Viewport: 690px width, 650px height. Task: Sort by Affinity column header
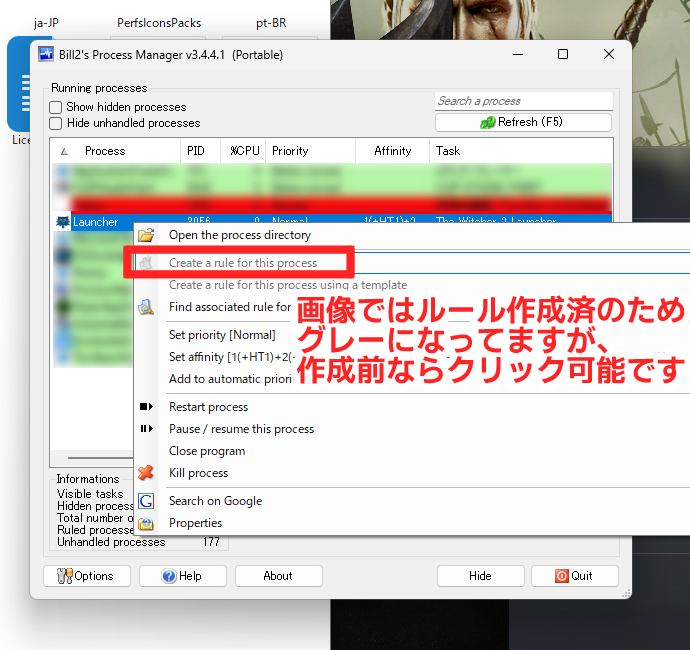pyautogui.click(x=392, y=151)
